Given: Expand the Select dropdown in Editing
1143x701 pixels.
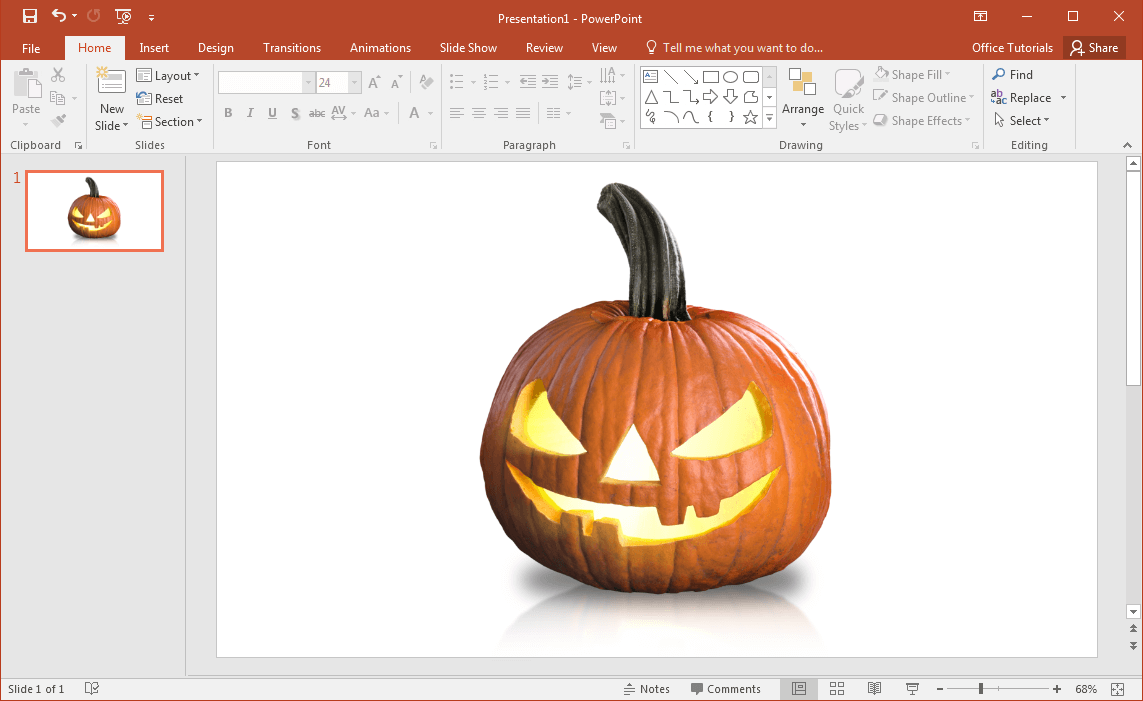Looking at the screenshot, I should (1023, 121).
